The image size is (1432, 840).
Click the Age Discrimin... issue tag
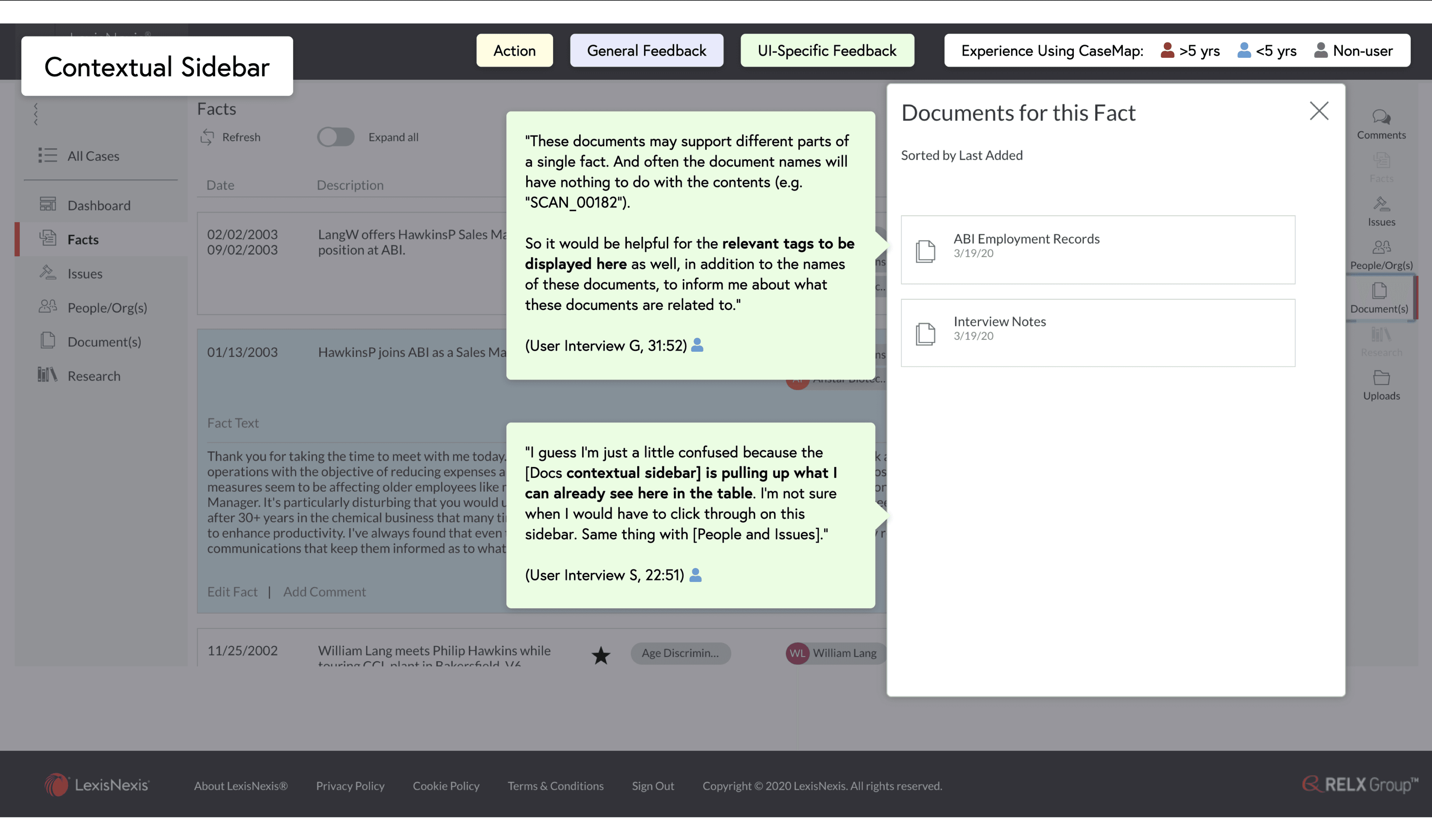[x=680, y=653]
